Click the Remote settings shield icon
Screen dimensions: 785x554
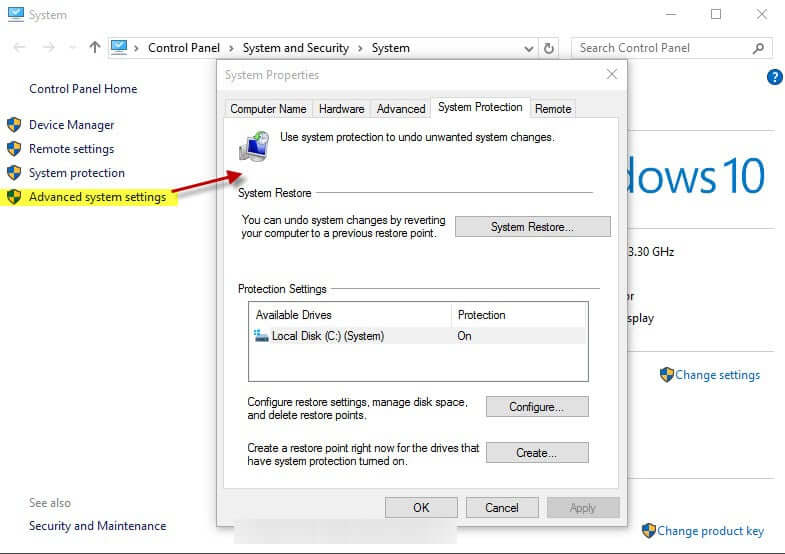14,149
